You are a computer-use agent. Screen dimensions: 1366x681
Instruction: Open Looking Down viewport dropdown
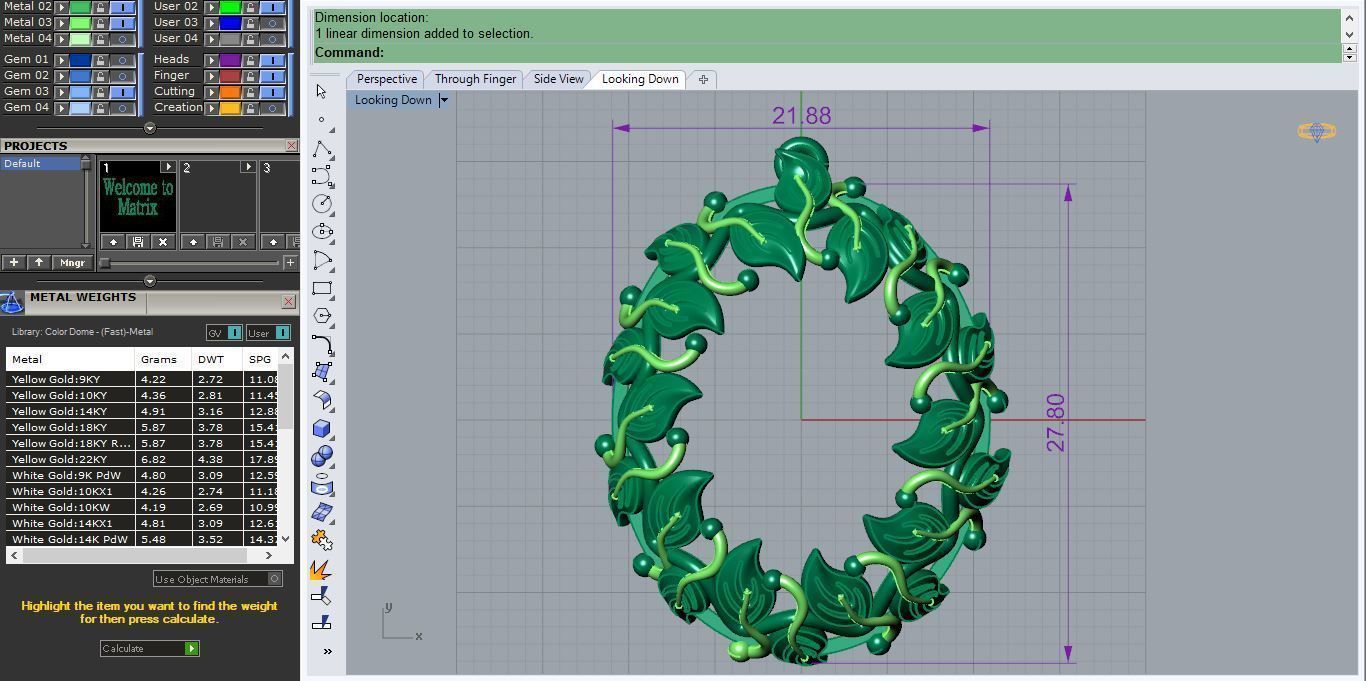[444, 100]
